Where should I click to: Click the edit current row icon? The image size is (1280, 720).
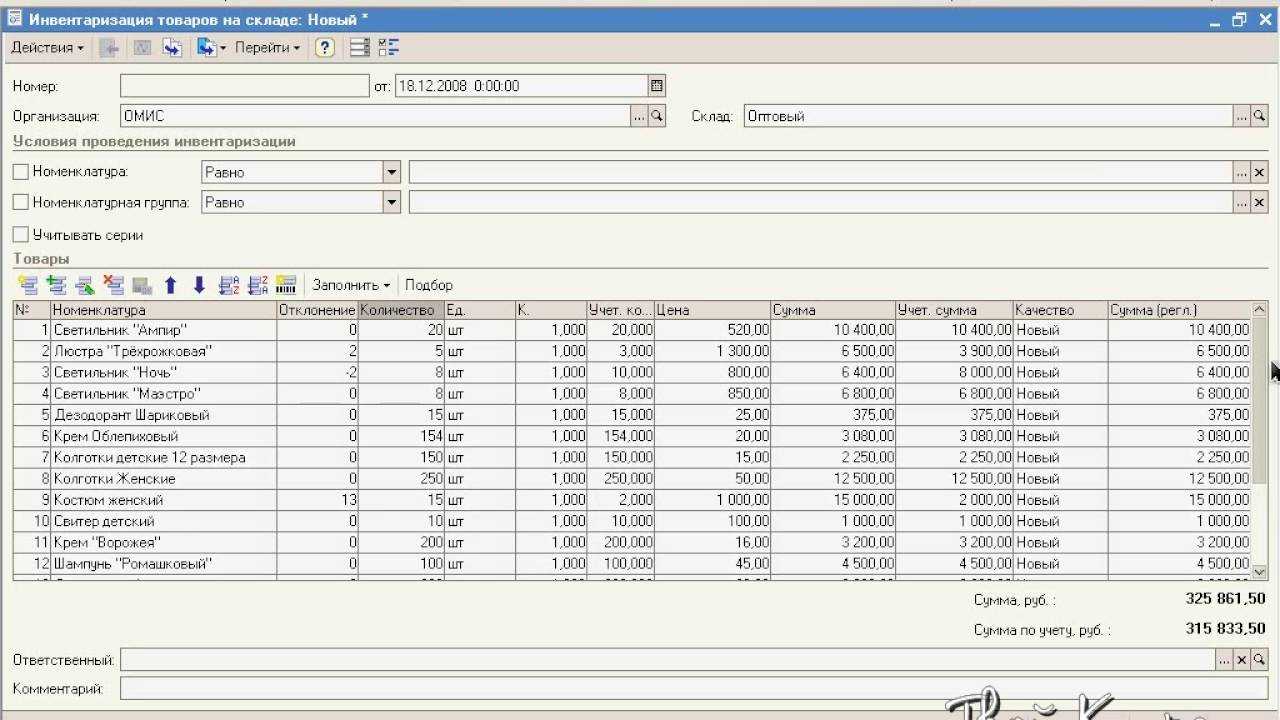pyautogui.click(x=85, y=285)
